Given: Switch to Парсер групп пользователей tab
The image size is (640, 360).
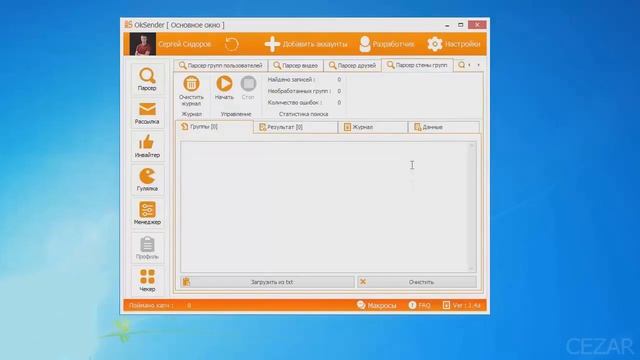Looking at the screenshot, I should 221,65.
